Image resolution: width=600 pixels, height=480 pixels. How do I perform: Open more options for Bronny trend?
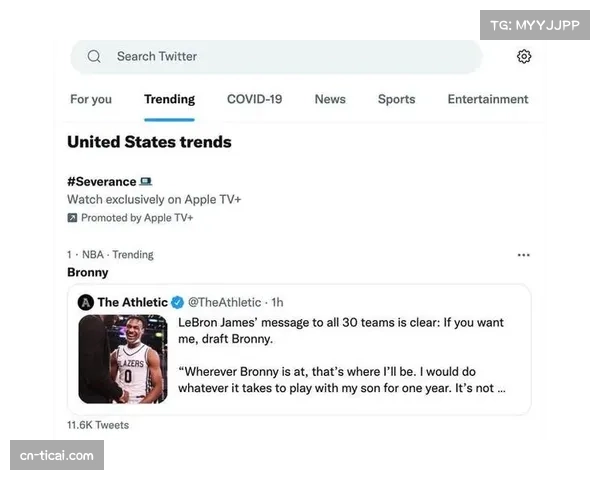pos(523,255)
